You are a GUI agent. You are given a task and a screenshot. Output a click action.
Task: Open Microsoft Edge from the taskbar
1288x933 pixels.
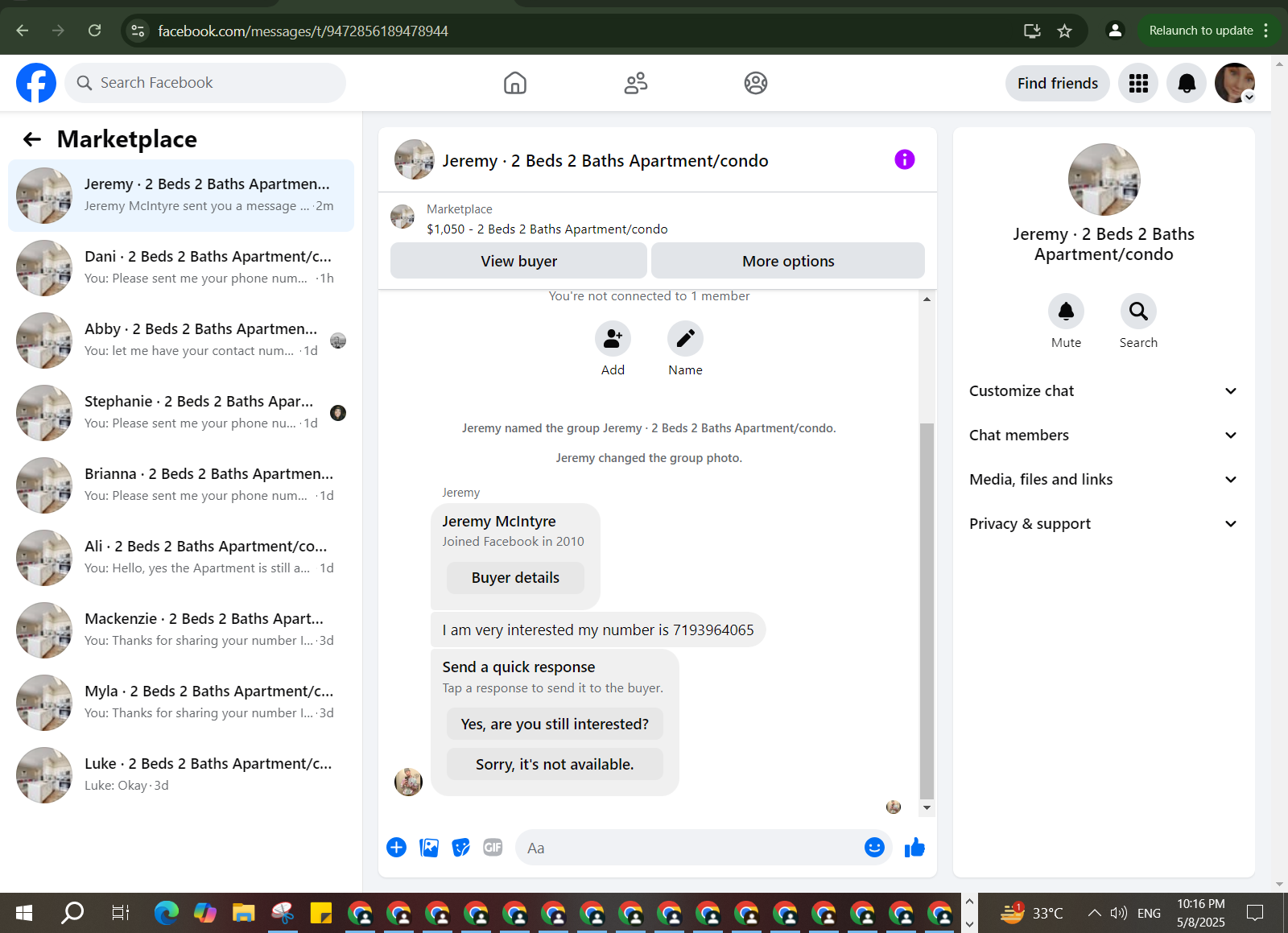click(166, 913)
